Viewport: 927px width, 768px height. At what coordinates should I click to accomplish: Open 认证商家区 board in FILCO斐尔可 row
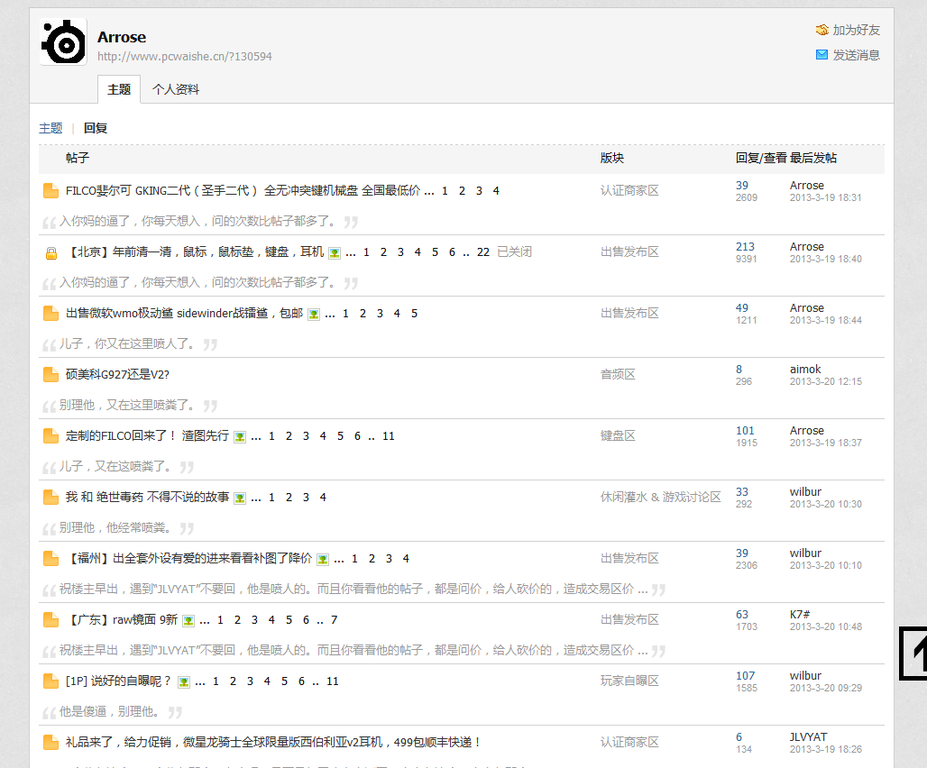click(x=630, y=191)
